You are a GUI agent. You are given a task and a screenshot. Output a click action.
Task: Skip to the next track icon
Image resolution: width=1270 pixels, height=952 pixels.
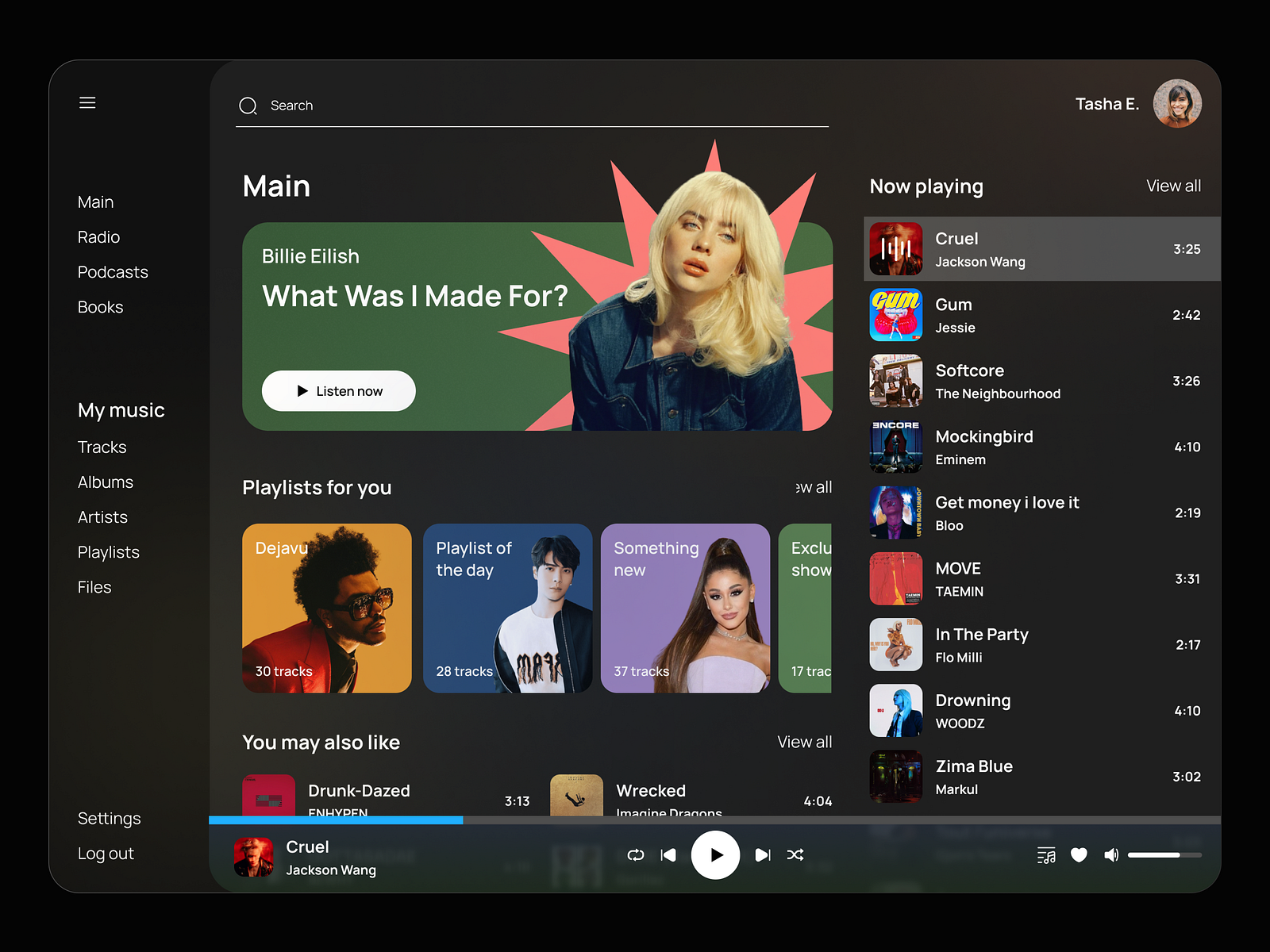(x=762, y=854)
